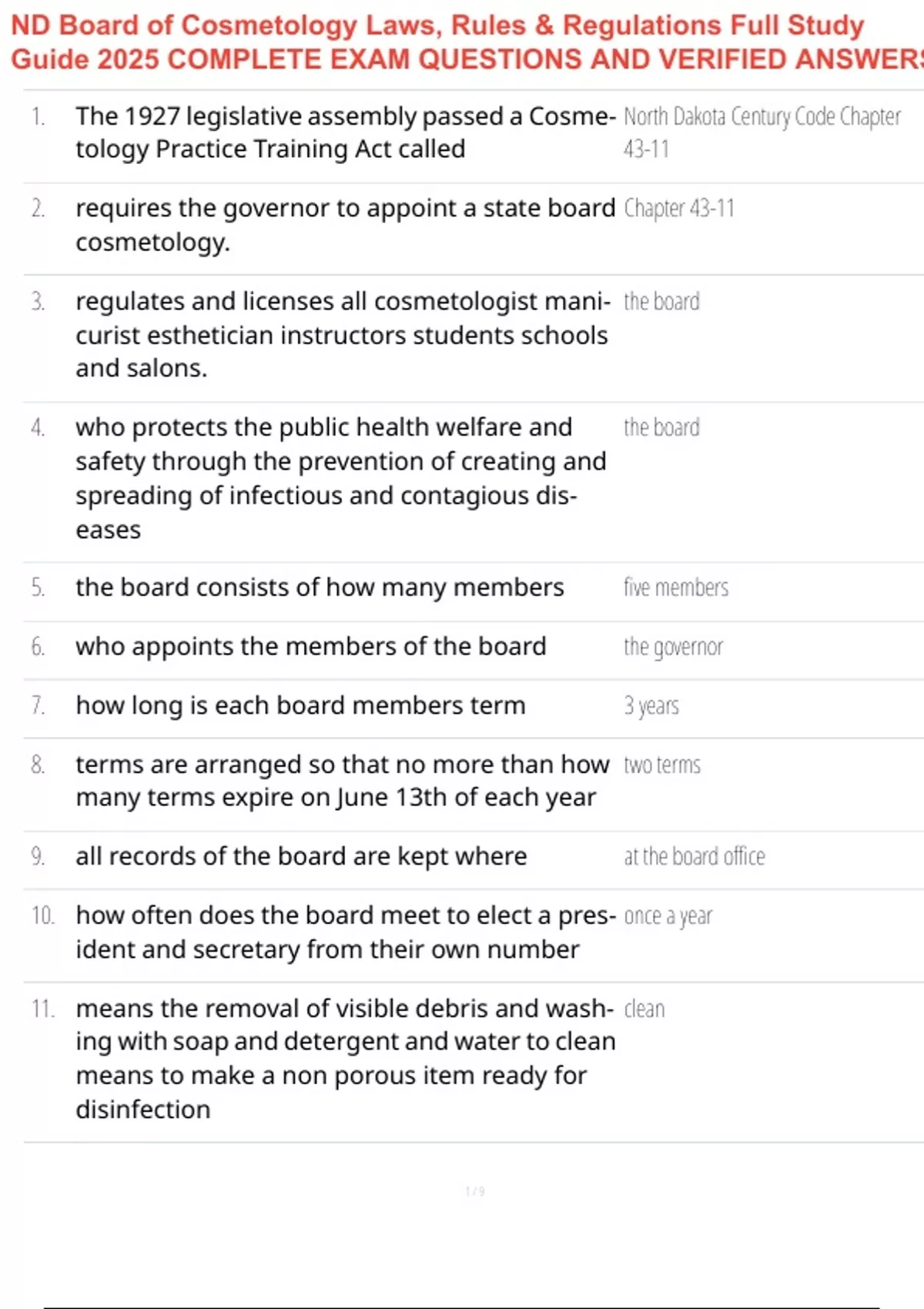Select question 4 about protecting public health
Screen dimensions: 924x1309
click(341, 478)
